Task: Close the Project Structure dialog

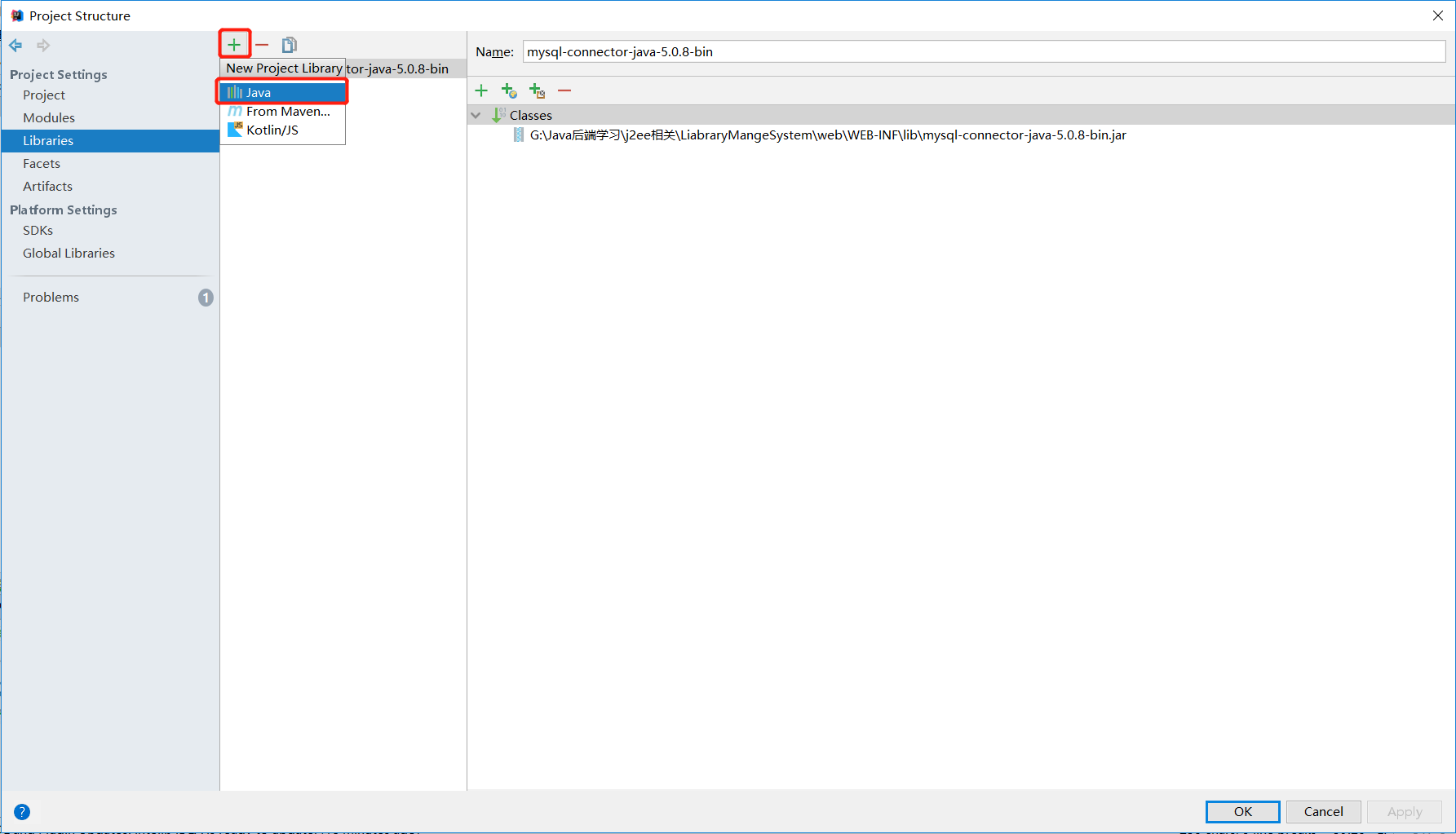Action: (1438, 15)
